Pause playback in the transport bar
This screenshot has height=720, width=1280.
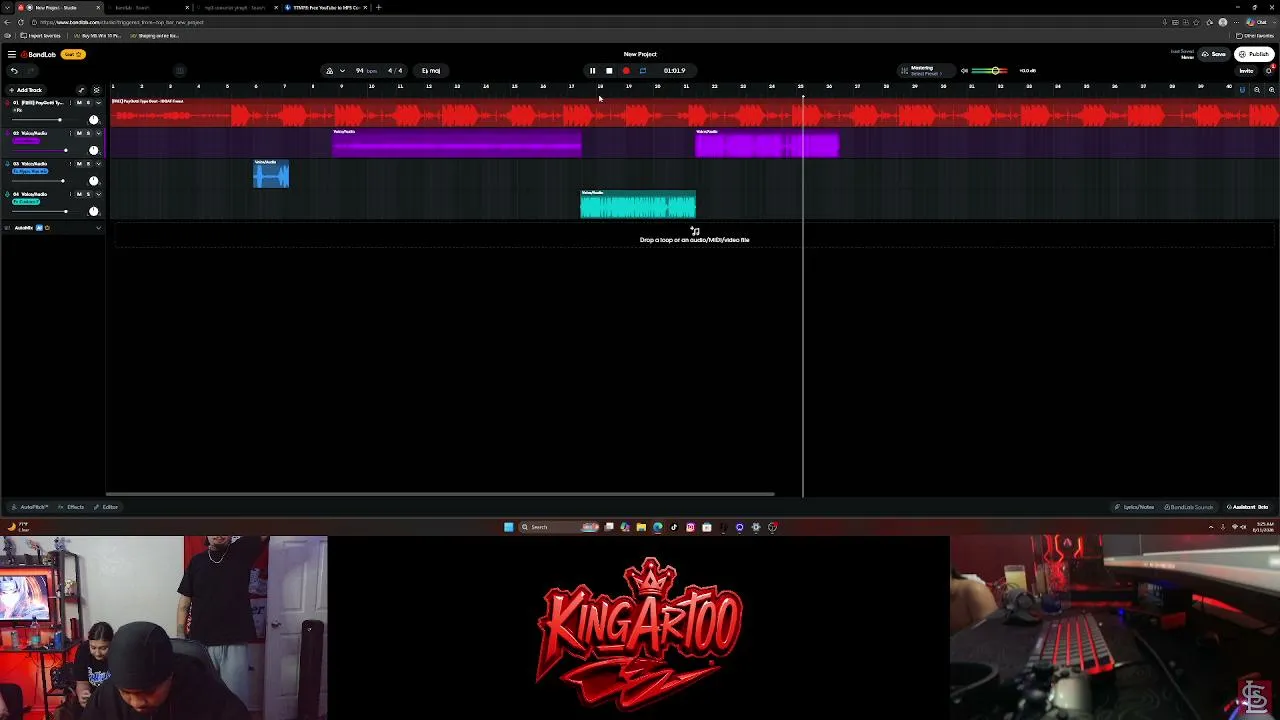pyautogui.click(x=592, y=71)
